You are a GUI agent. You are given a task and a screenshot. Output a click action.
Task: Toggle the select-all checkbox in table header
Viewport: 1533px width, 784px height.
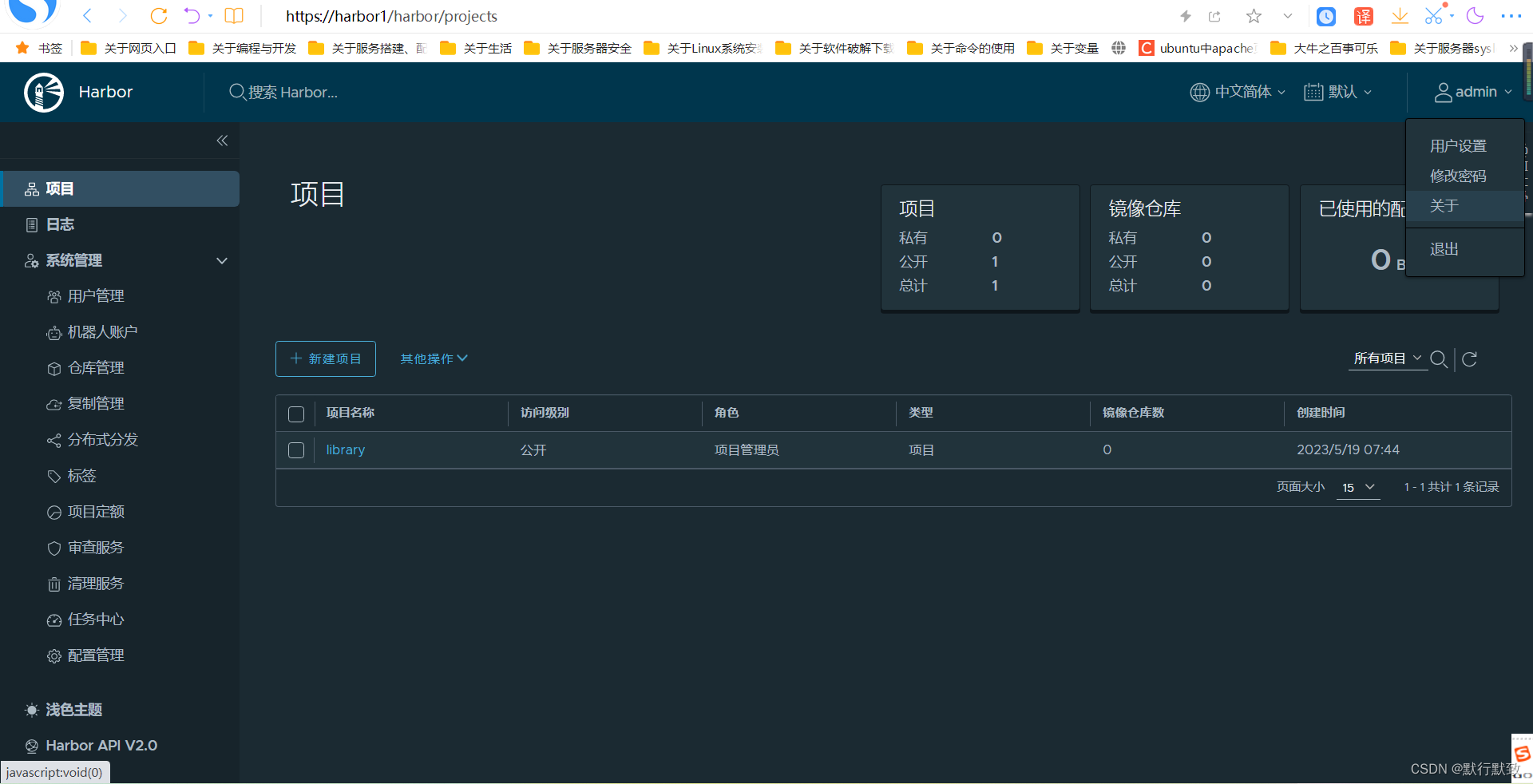click(x=296, y=414)
